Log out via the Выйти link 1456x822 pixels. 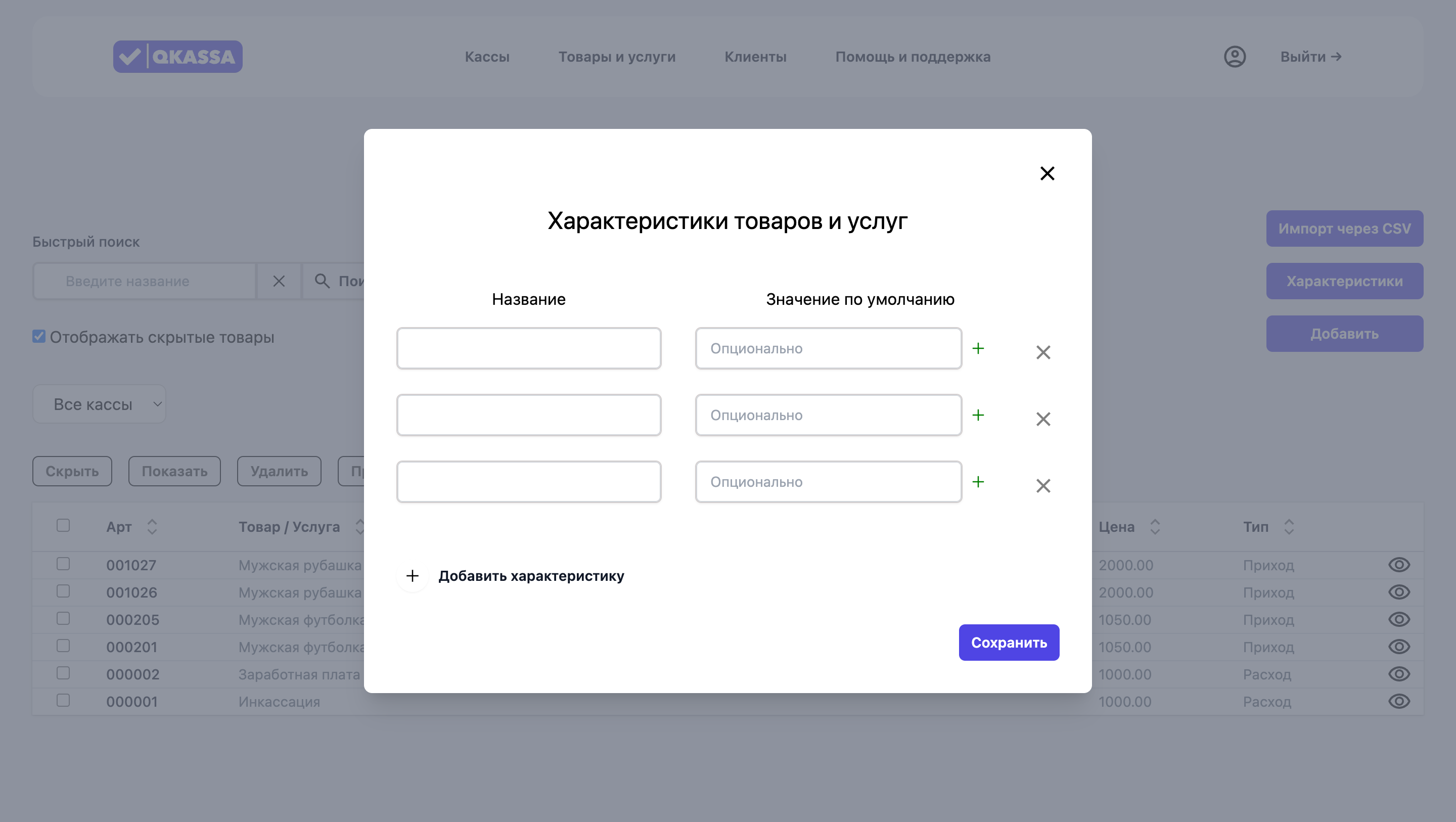1311,57
